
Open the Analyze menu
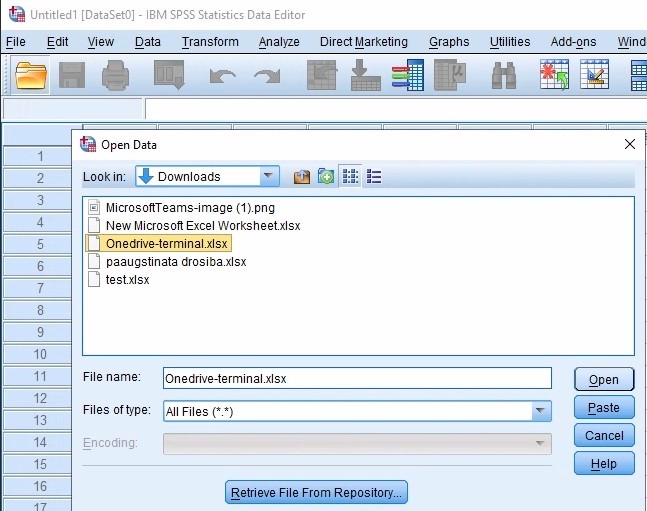click(x=279, y=42)
